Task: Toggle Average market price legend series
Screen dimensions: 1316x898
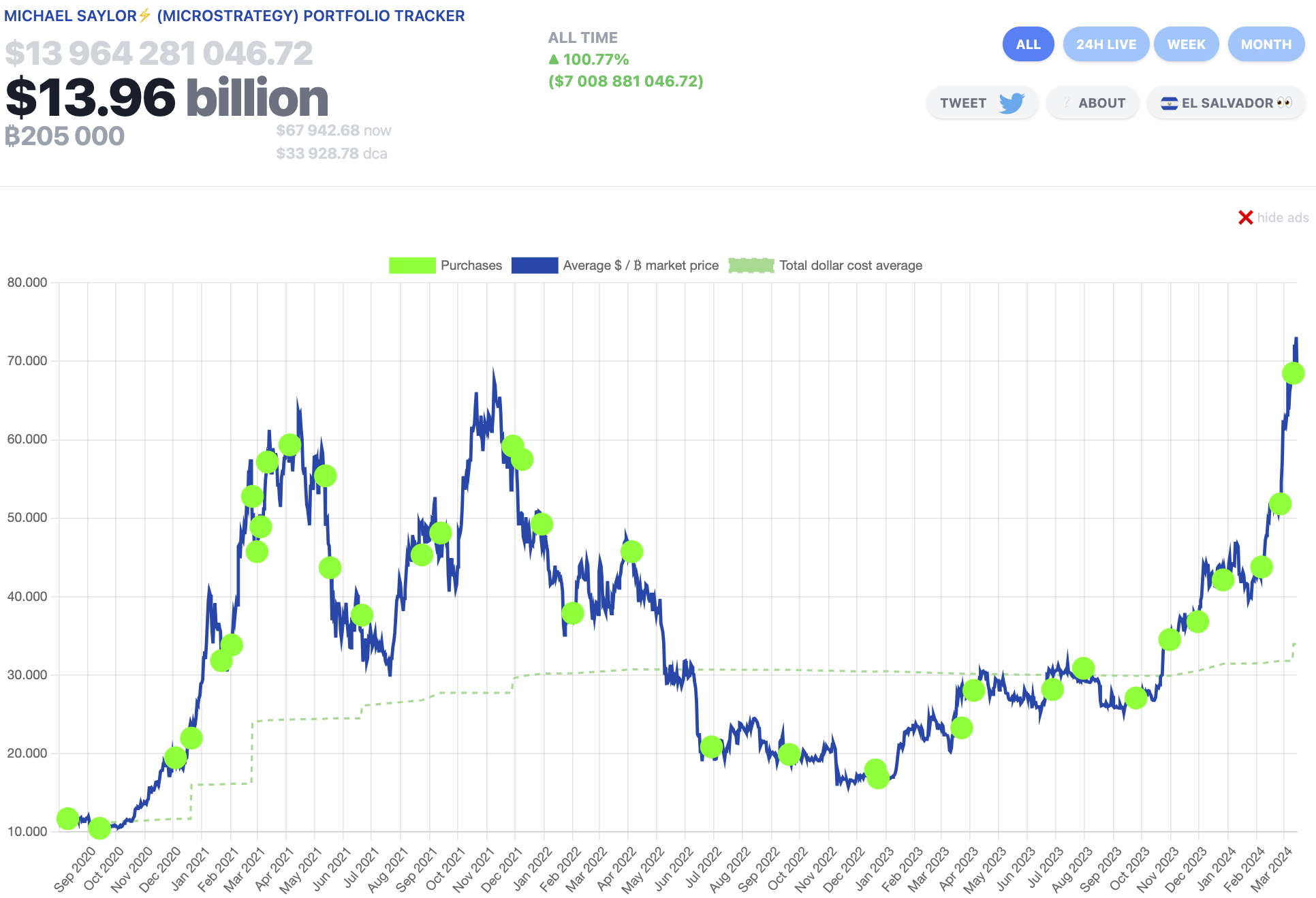Action: pos(615,265)
